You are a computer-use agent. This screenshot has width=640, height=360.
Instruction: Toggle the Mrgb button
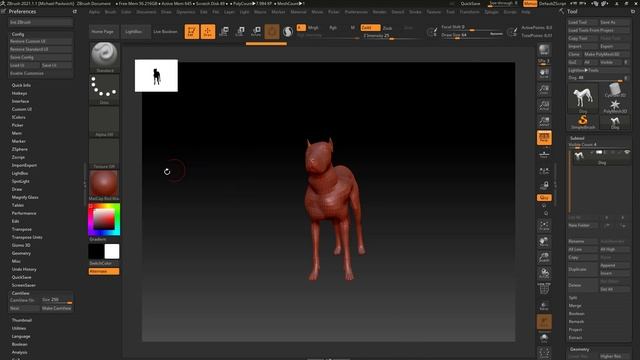coord(313,27)
